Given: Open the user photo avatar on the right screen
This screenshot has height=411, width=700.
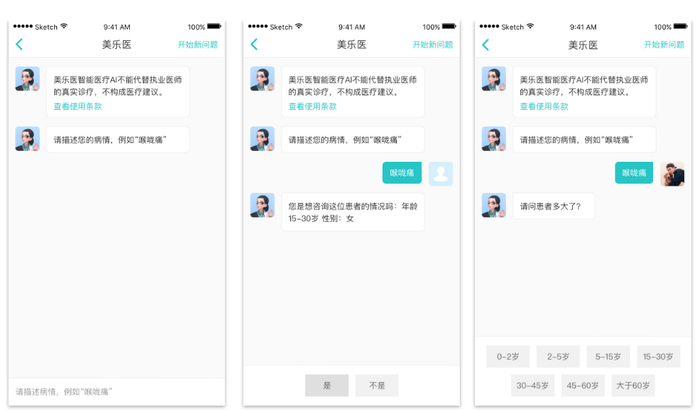Looking at the screenshot, I should coord(672,173).
